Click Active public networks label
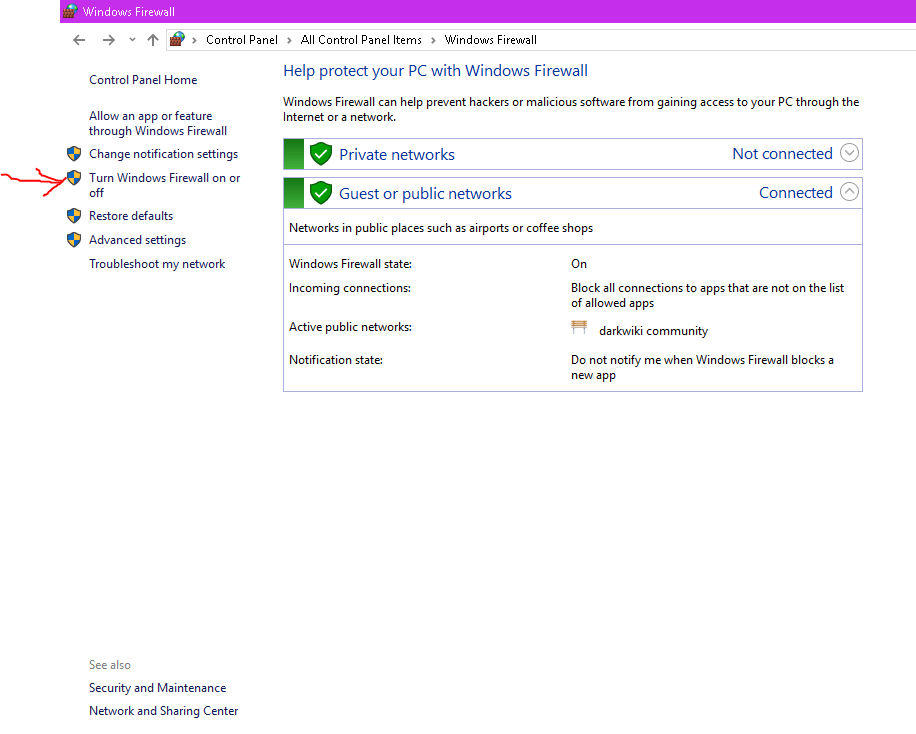This screenshot has height=734, width=916. 350,327
